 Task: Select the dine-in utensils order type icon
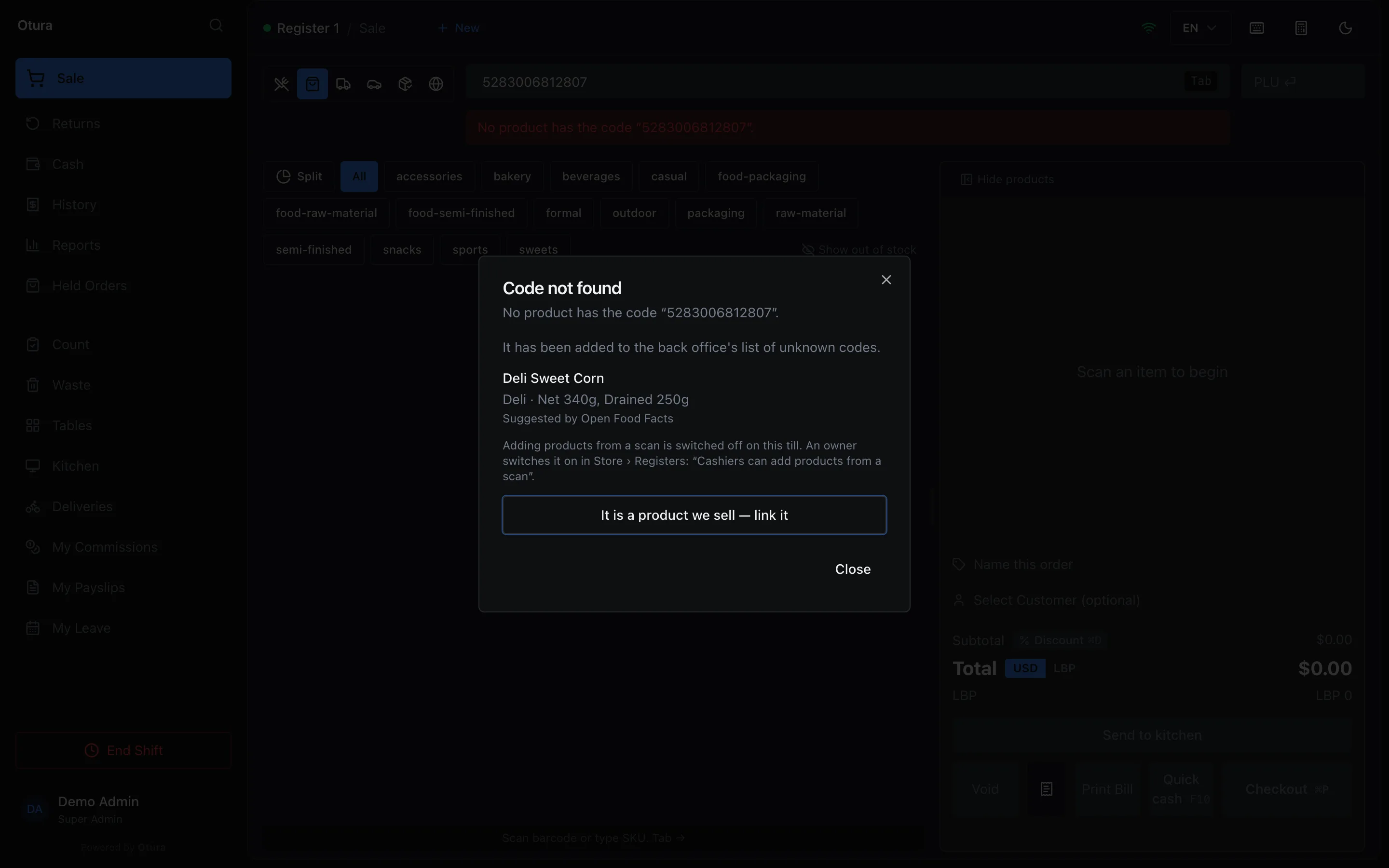tap(281, 84)
